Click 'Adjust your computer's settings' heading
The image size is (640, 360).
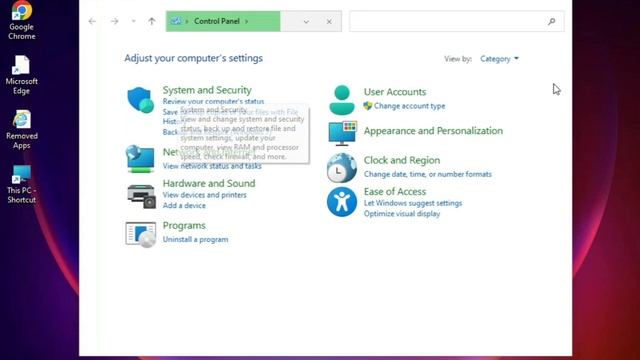(x=193, y=58)
